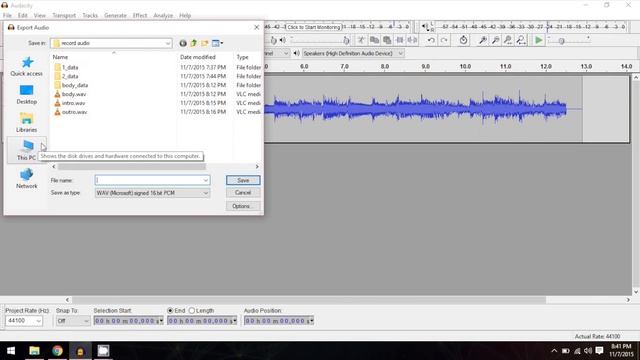Click the Zoom In magnifier
This screenshot has height=360, width=640.
click(482, 40)
